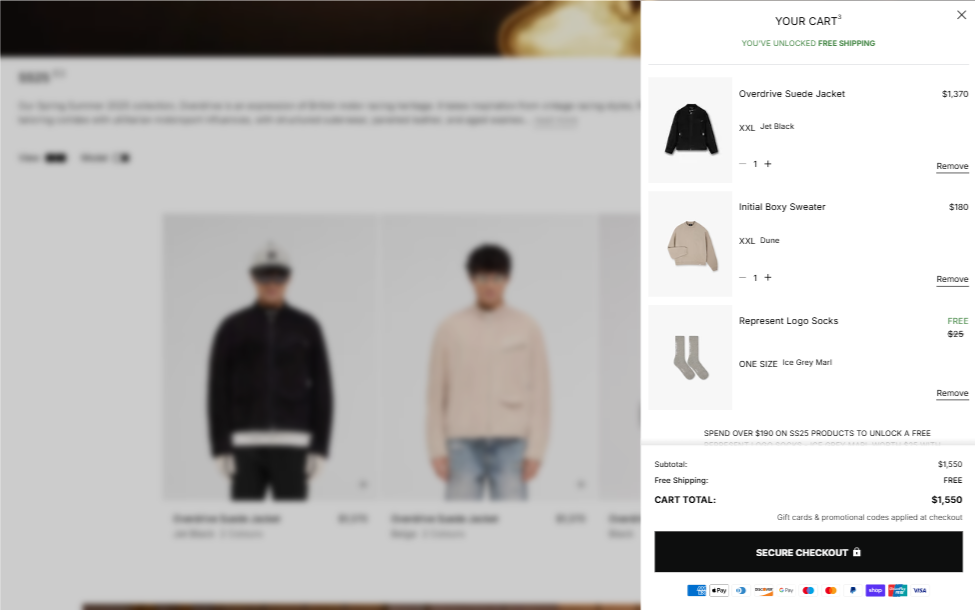975x610 pixels.
Task: Click the Initial Boxy Sweater product title
Action: 782,207
